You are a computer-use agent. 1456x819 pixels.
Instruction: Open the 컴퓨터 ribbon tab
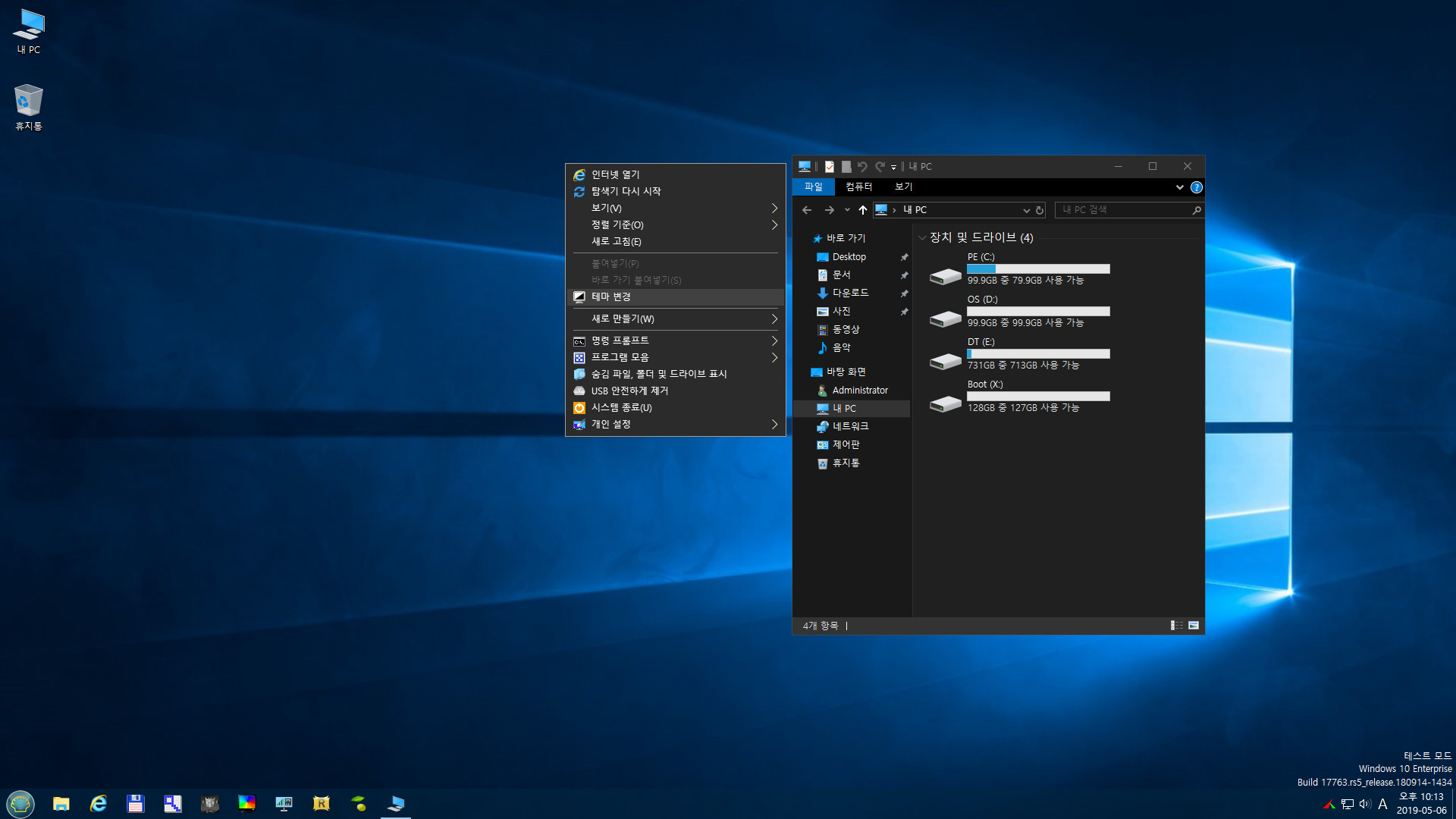[859, 187]
